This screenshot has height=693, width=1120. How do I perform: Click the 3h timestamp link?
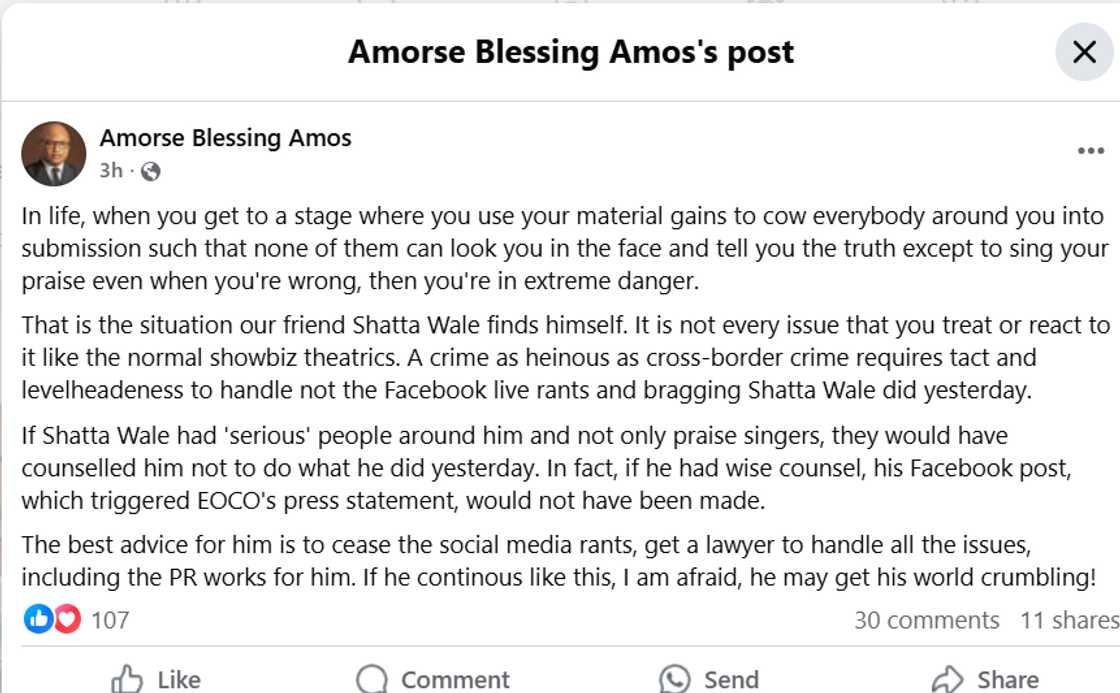[x=111, y=170]
